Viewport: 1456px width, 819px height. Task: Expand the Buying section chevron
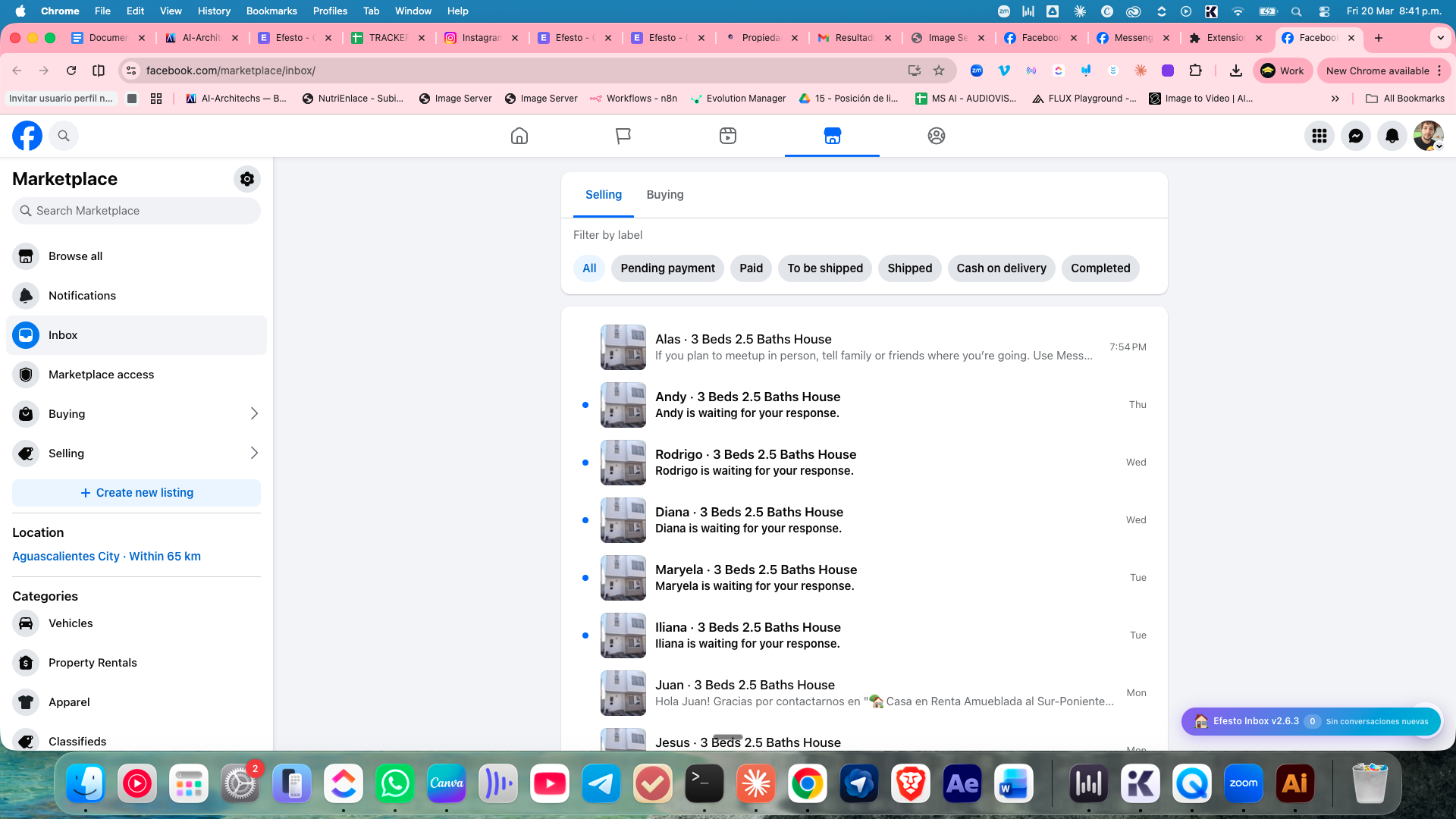(x=254, y=414)
